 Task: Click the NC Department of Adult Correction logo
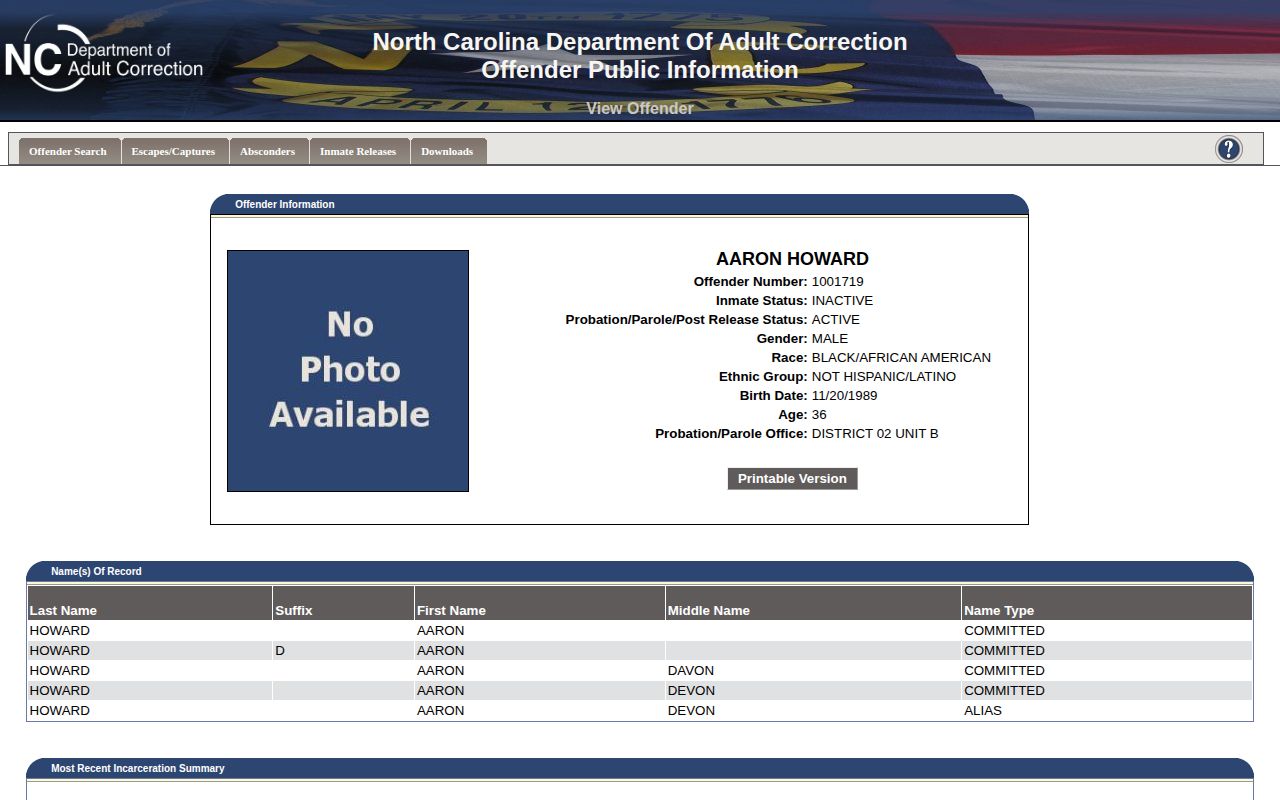click(104, 59)
